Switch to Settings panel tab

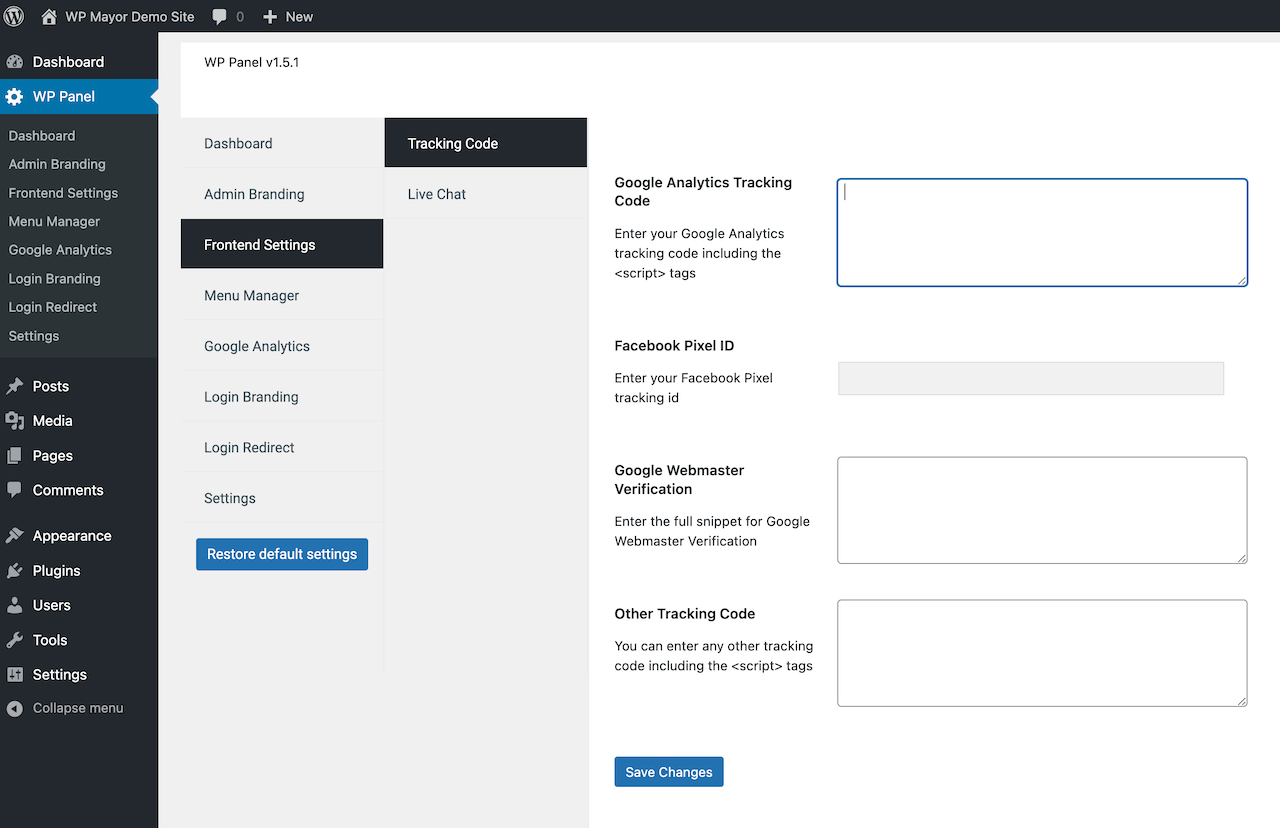tap(282, 498)
